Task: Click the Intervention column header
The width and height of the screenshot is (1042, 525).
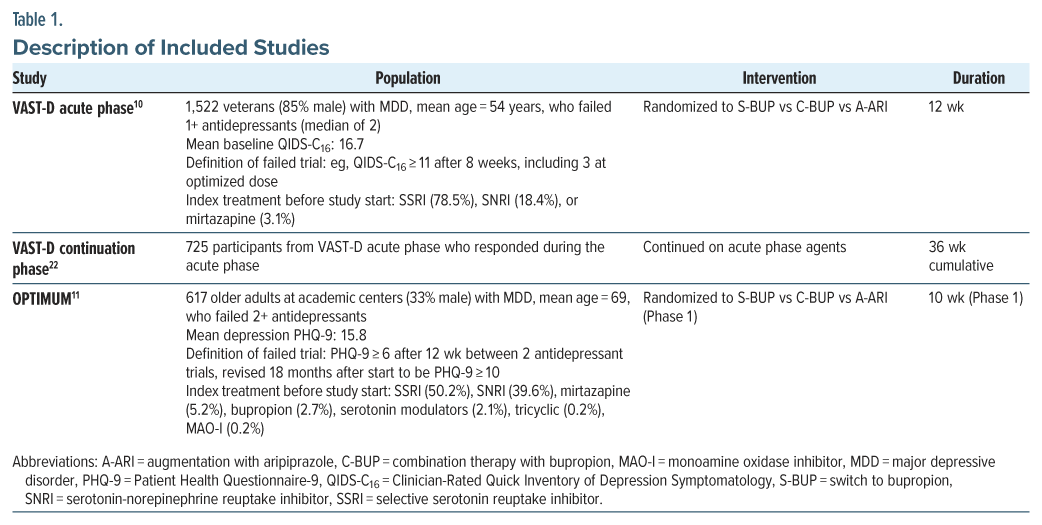Action: pyautogui.click(x=779, y=78)
